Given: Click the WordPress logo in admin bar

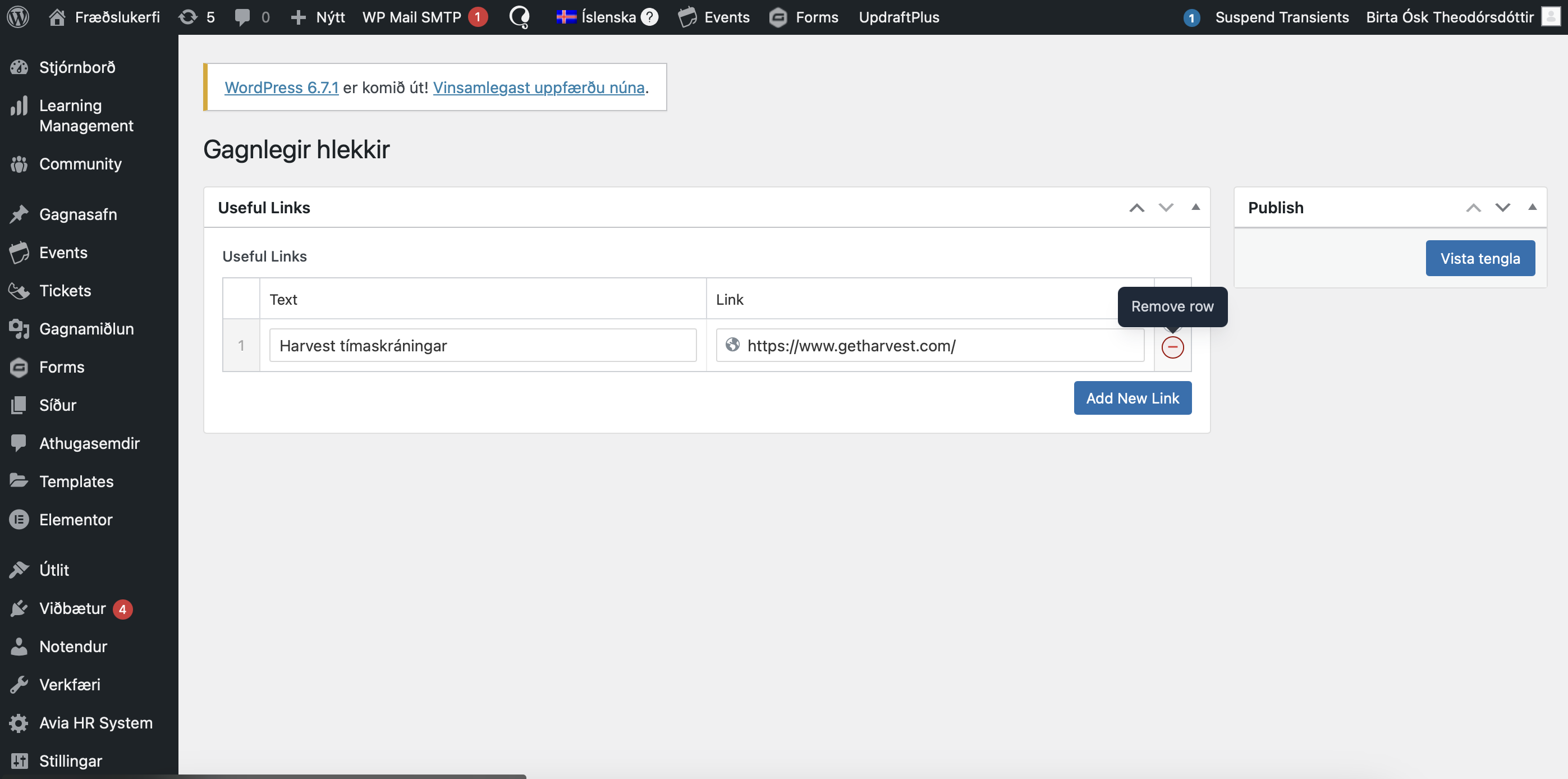Looking at the screenshot, I should click(x=17, y=17).
